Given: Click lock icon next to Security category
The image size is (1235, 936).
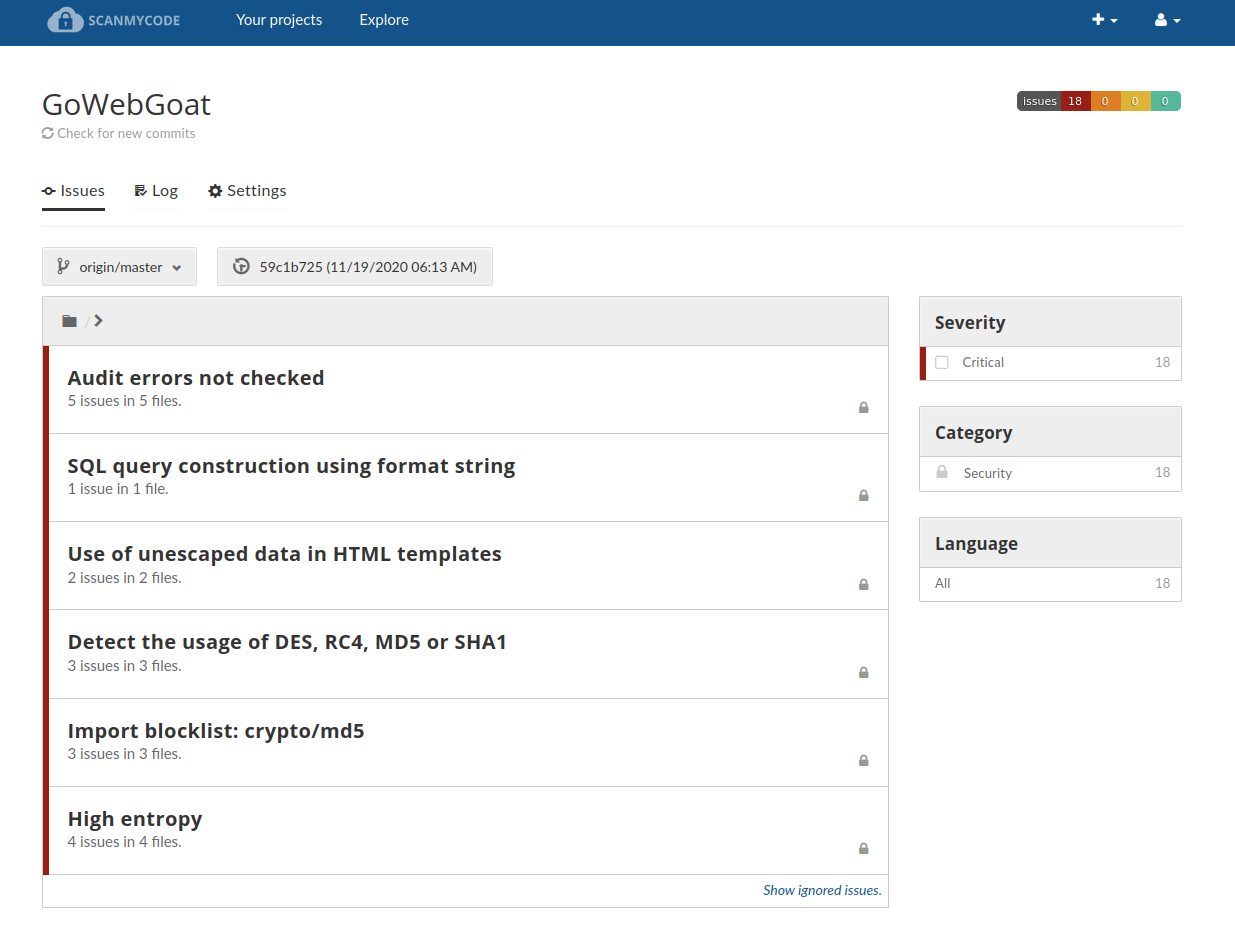Looking at the screenshot, I should (942, 472).
